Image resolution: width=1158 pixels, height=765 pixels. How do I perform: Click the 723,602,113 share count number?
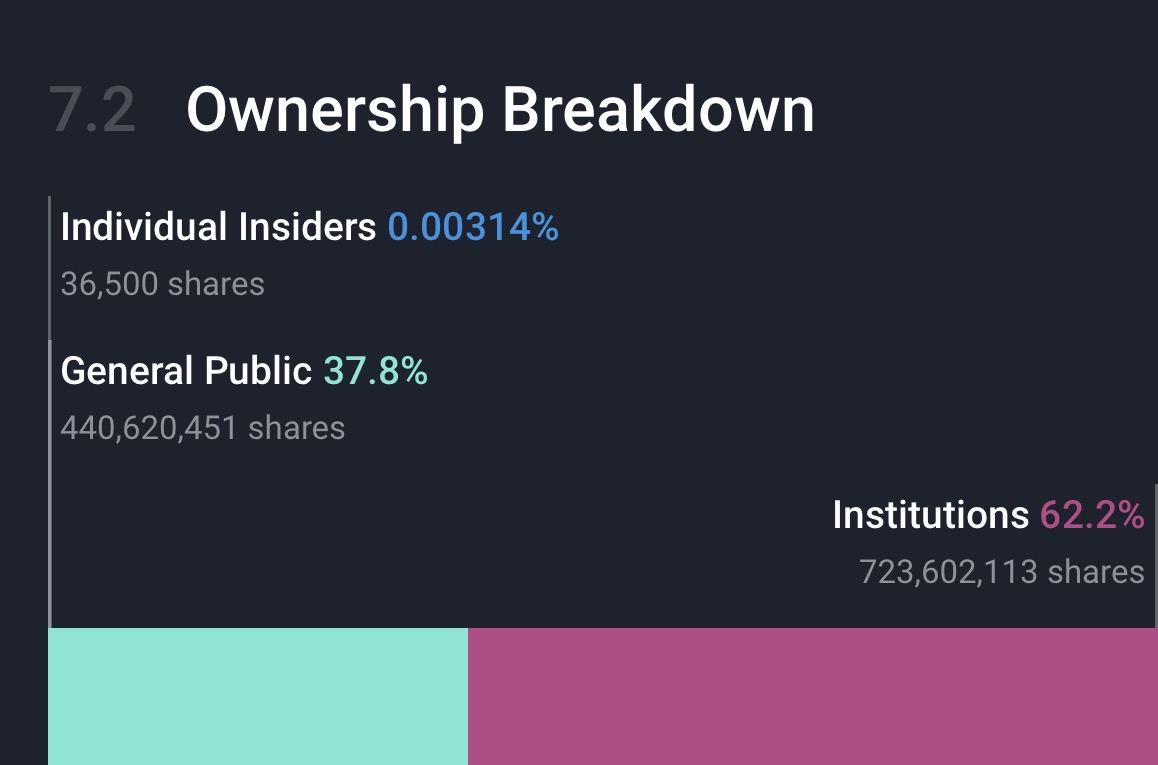point(949,572)
